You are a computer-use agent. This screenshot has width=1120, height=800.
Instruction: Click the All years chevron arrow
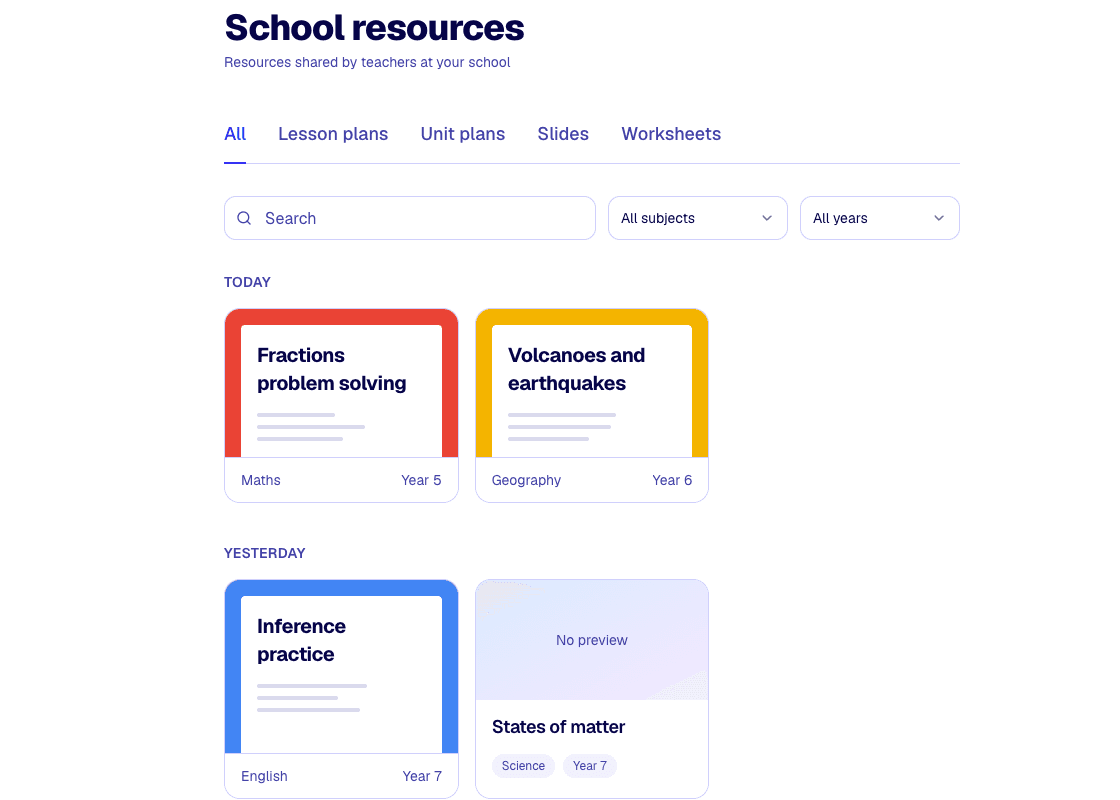pos(939,218)
